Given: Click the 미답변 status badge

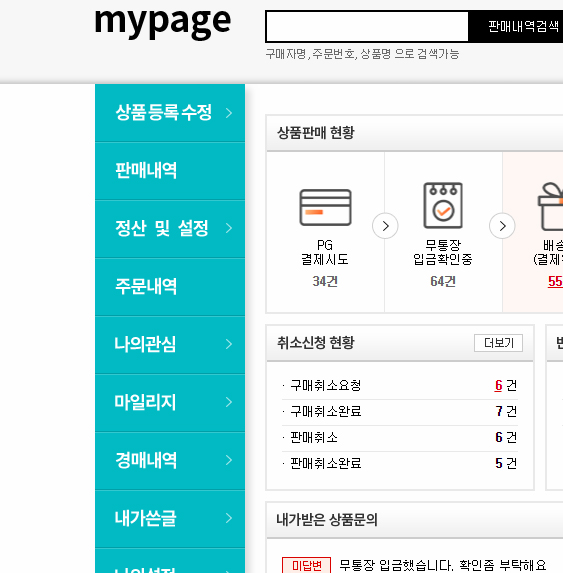Looking at the screenshot, I should (x=307, y=565).
